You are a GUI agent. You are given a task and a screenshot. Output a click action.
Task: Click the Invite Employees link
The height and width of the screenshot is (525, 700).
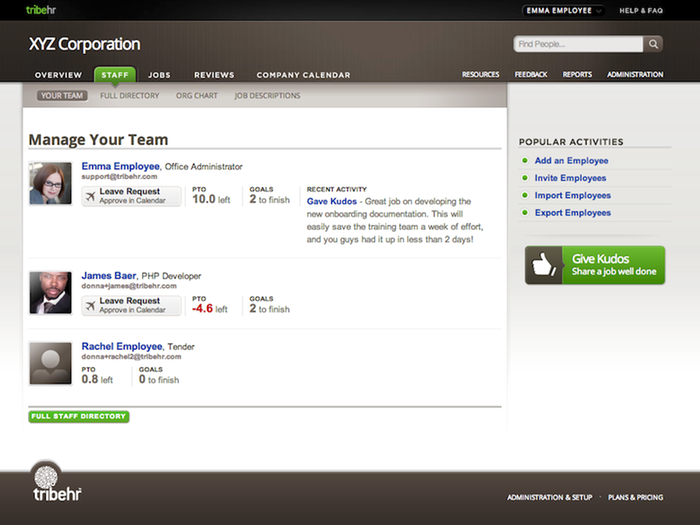(571, 178)
